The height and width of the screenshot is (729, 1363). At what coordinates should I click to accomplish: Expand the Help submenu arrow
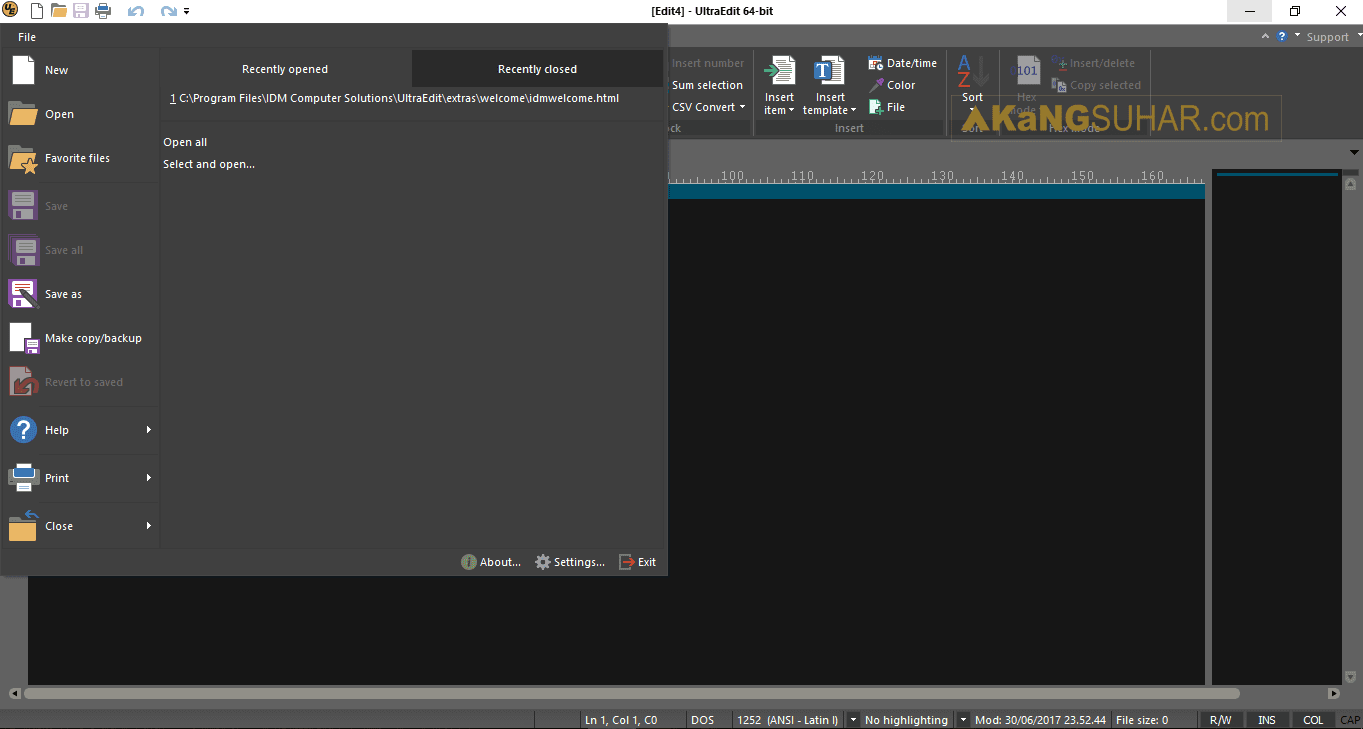click(x=149, y=430)
